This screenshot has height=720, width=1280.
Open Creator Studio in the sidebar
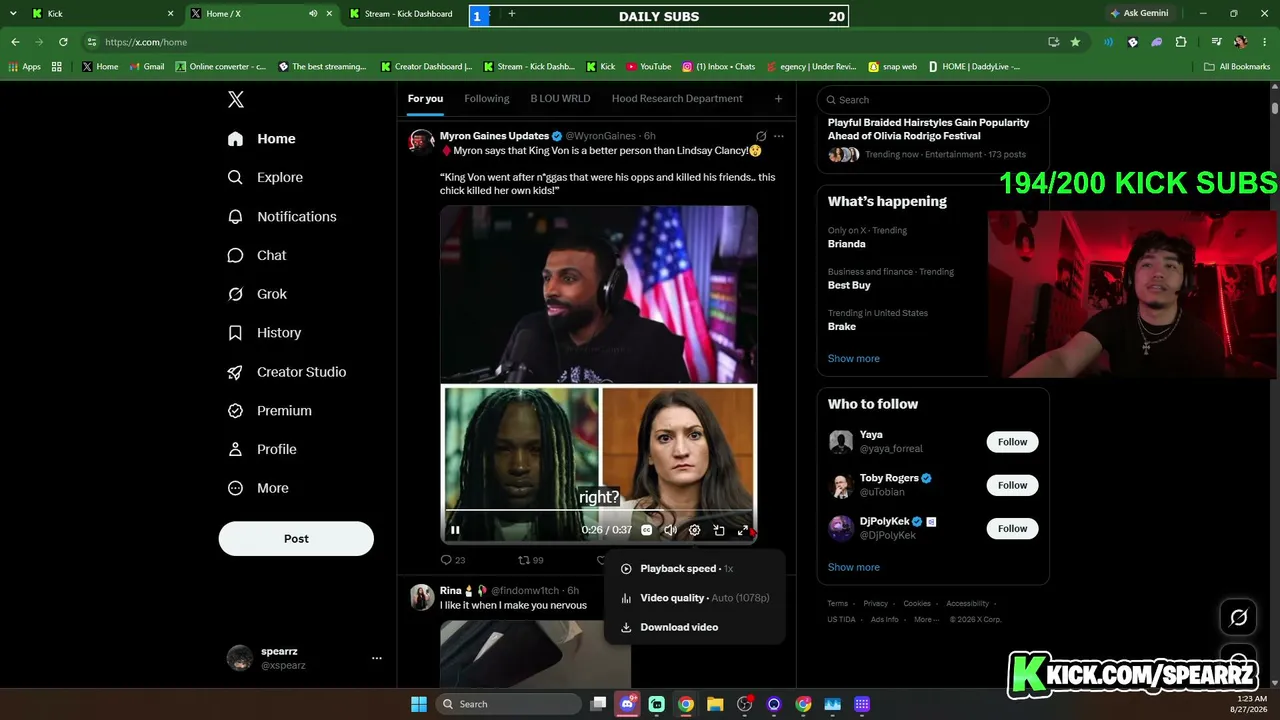coord(288,372)
